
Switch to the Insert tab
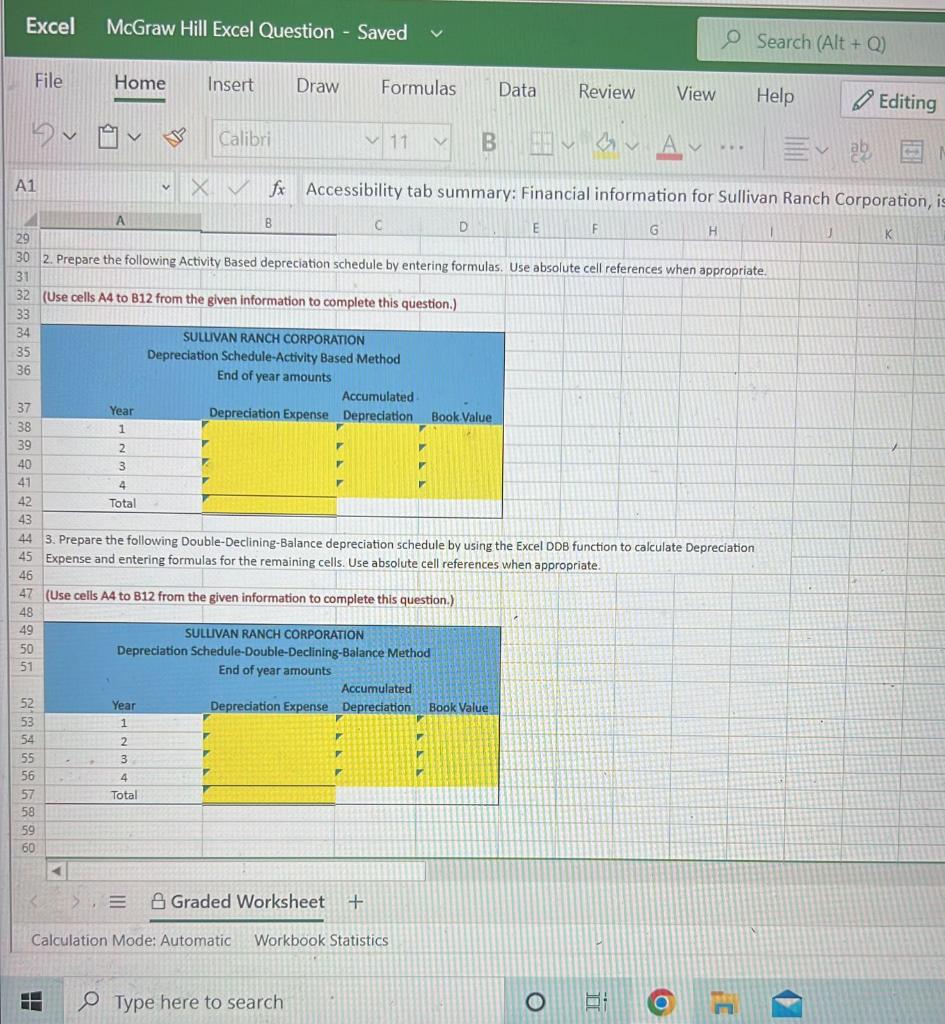[230, 85]
